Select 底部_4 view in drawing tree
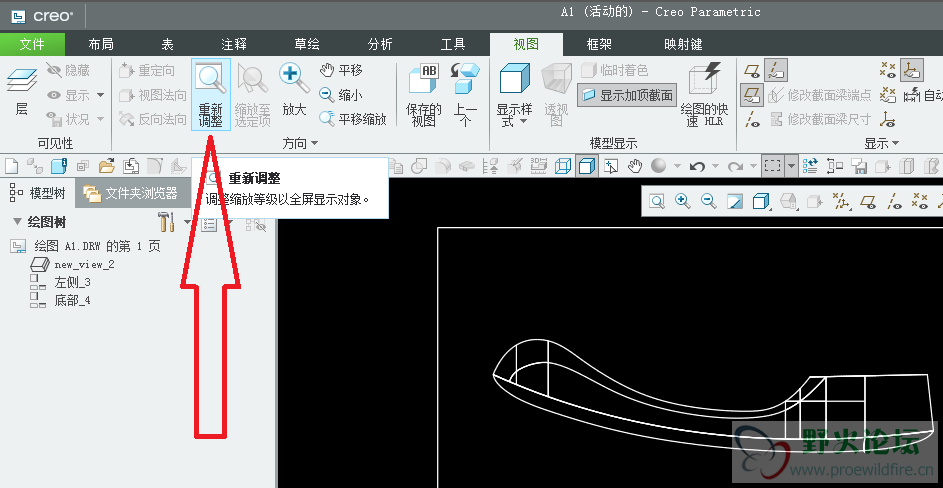This screenshot has width=943, height=488. pyautogui.click(x=61, y=300)
